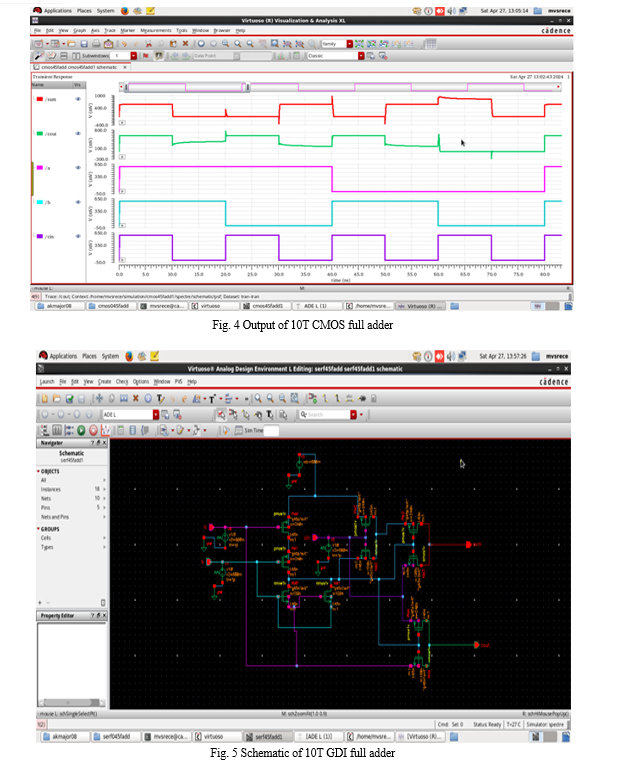The image size is (624, 765).
Task: Collapse the GROUPS section in Navigator
Action: click(39, 529)
